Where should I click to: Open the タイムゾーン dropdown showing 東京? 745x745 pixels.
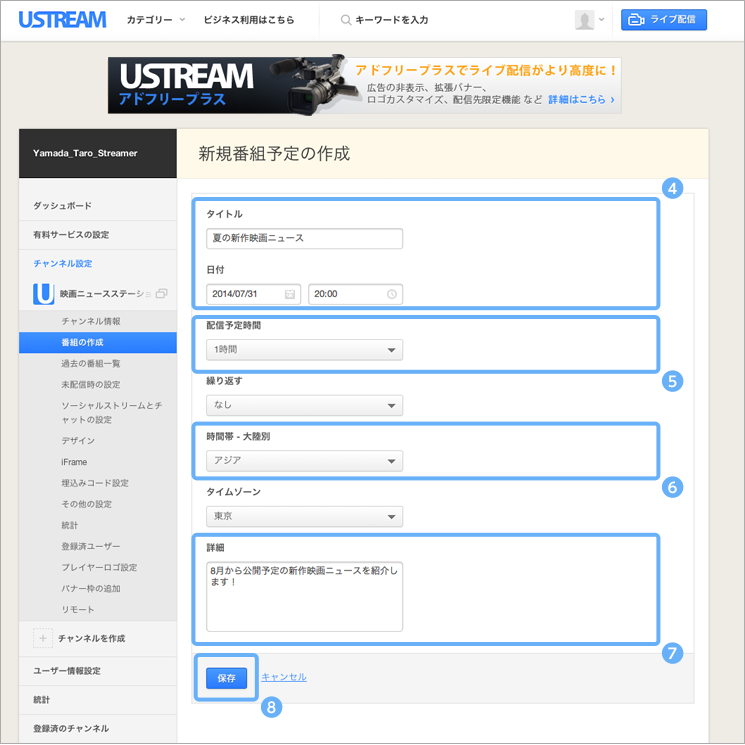click(305, 516)
